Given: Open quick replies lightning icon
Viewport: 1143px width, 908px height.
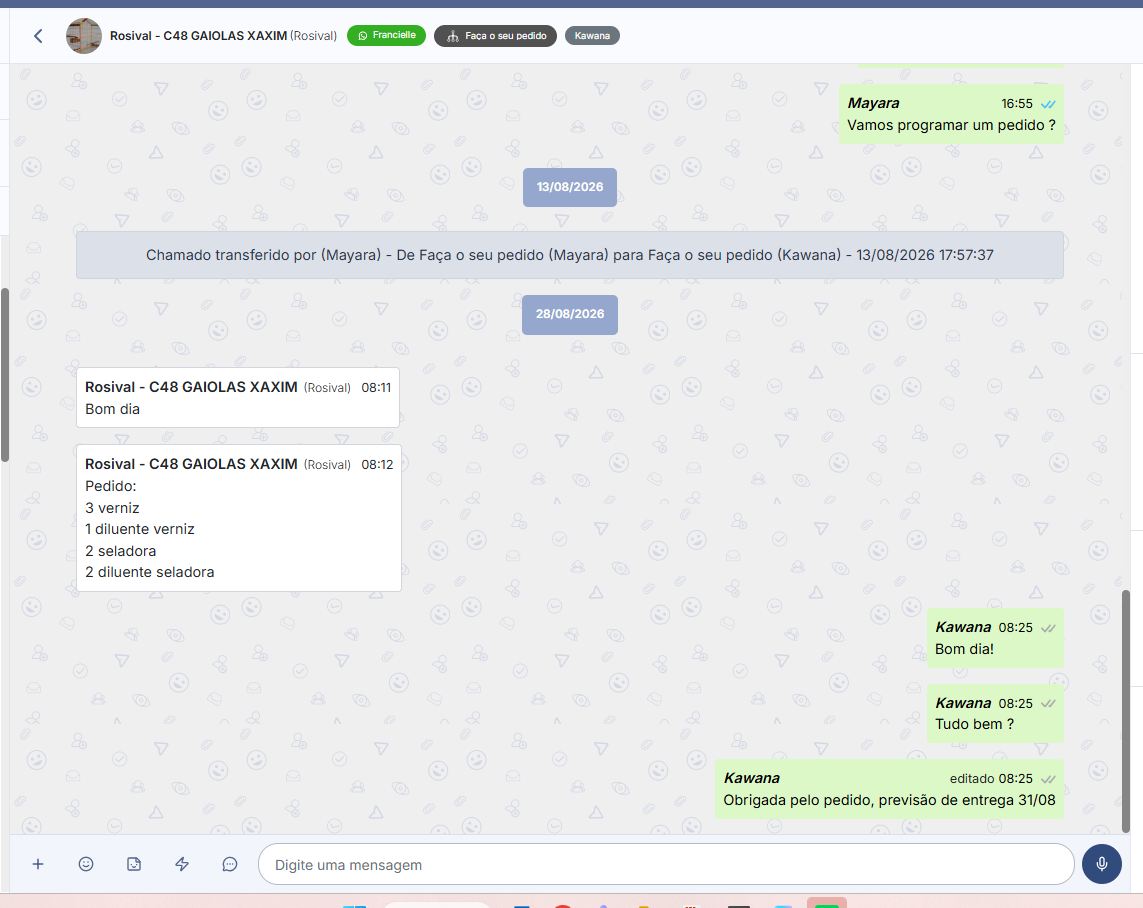Looking at the screenshot, I should [182, 864].
